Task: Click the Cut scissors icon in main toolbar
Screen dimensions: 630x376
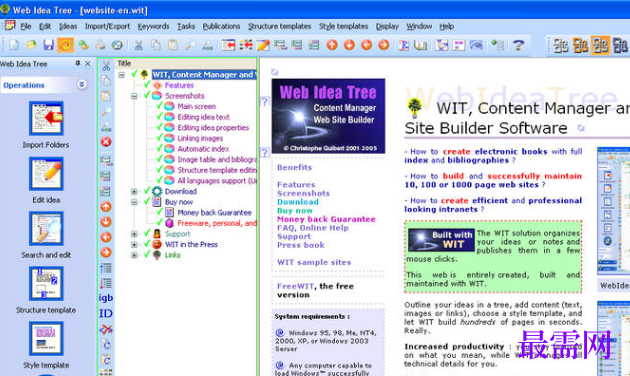Action: (x=139, y=45)
